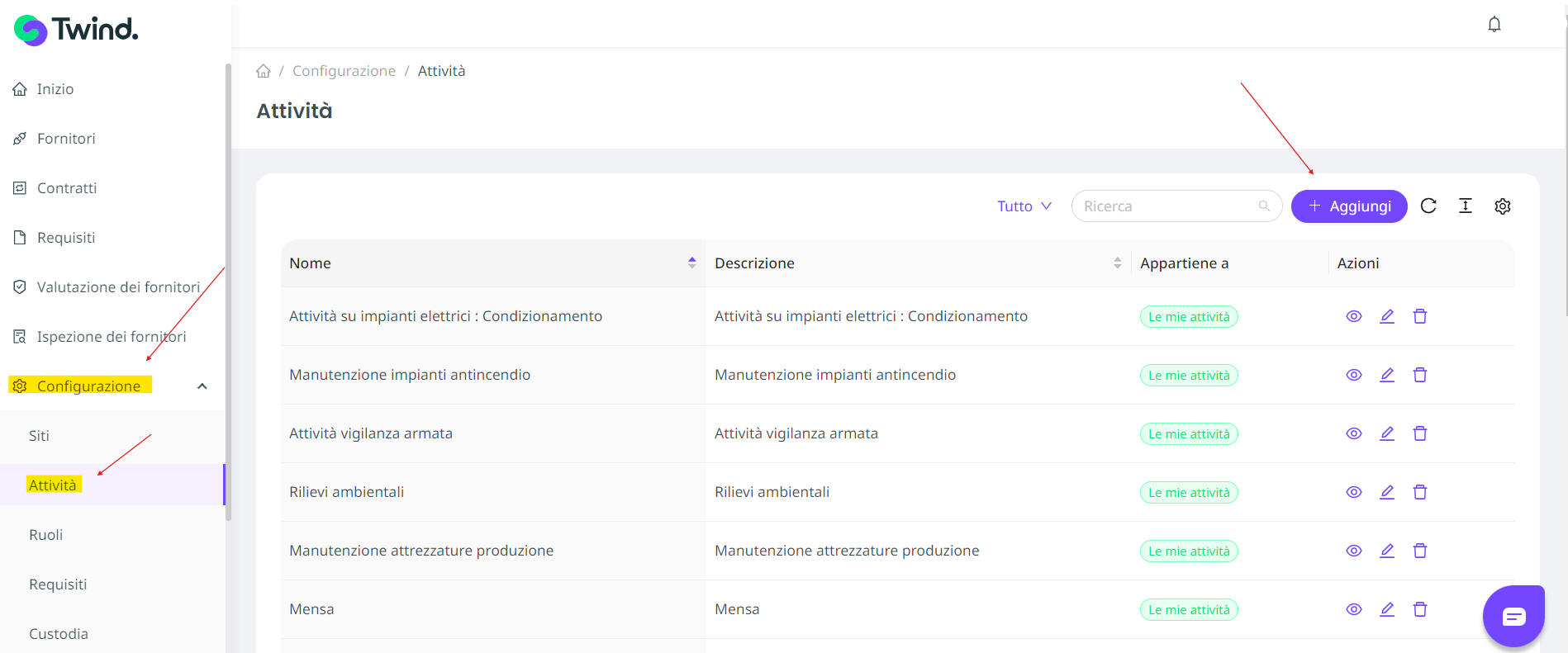Open Custodia submenu item
1568x653 pixels.
(59, 634)
